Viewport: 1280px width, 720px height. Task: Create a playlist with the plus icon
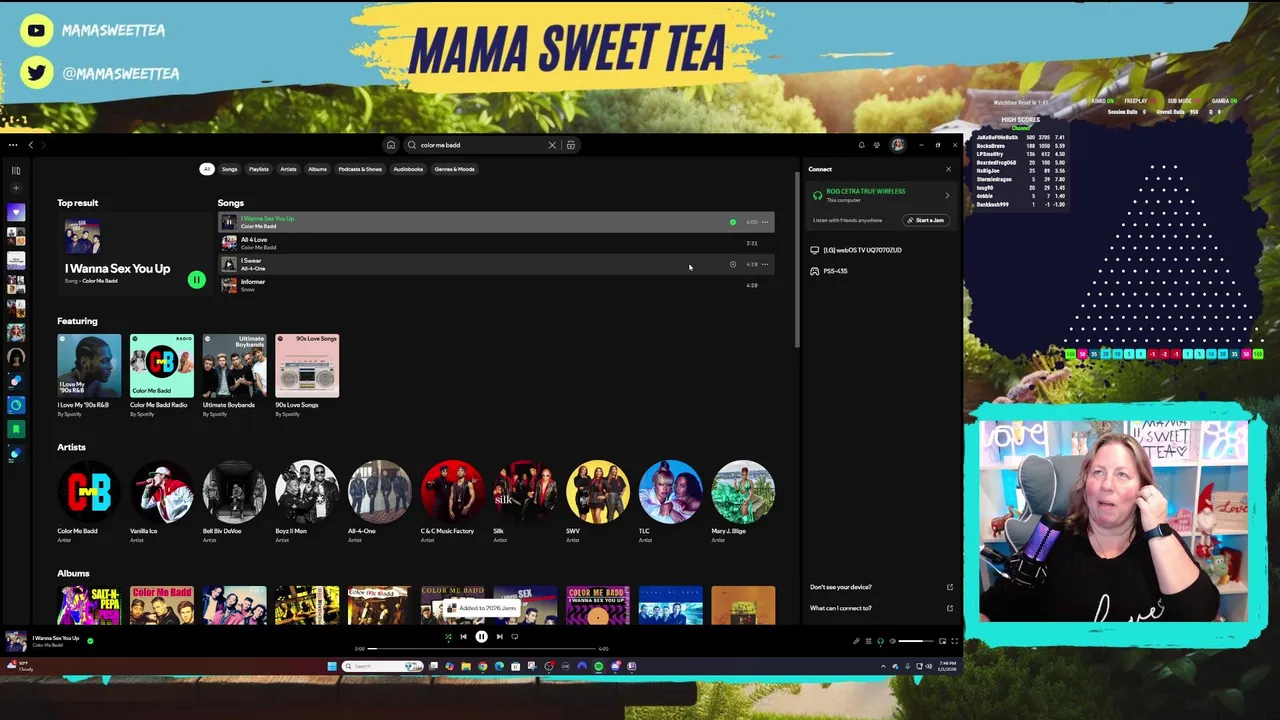tap(16, 188)
